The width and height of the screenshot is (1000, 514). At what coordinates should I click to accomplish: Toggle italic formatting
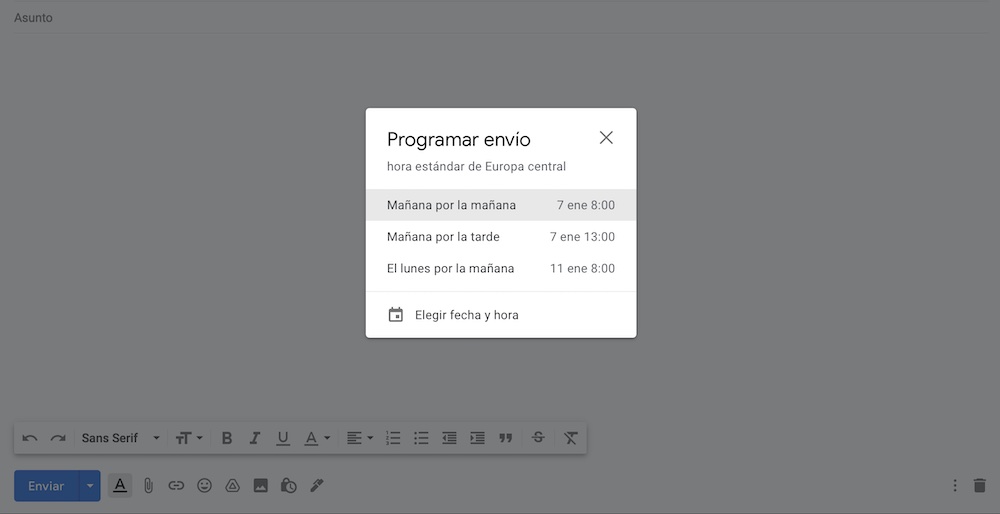pyautogui.click(x=255, y=438)
